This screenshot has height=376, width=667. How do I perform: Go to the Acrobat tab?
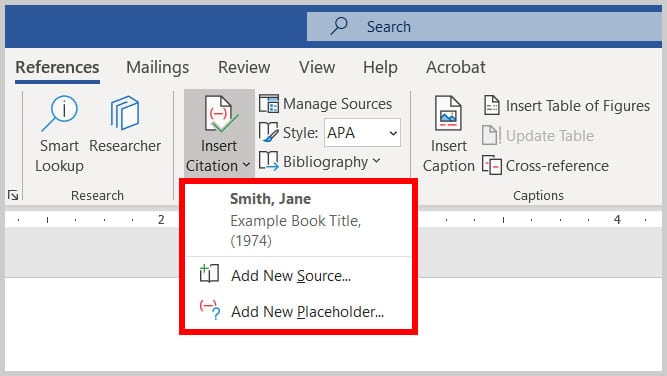pos(456,67)
